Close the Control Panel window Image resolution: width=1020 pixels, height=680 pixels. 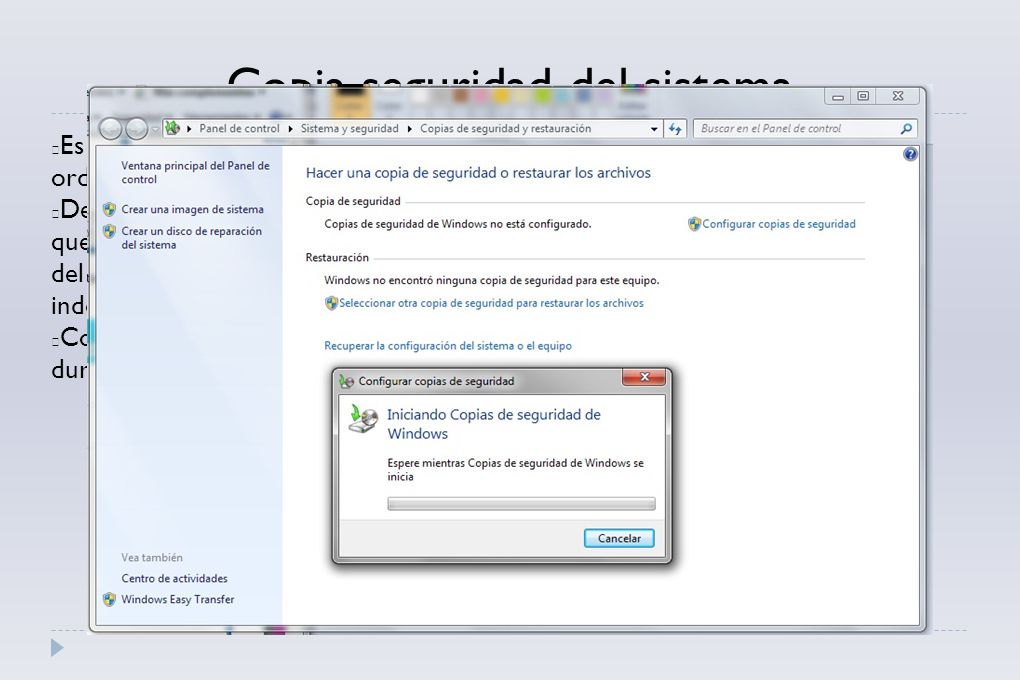click(898, 96)
